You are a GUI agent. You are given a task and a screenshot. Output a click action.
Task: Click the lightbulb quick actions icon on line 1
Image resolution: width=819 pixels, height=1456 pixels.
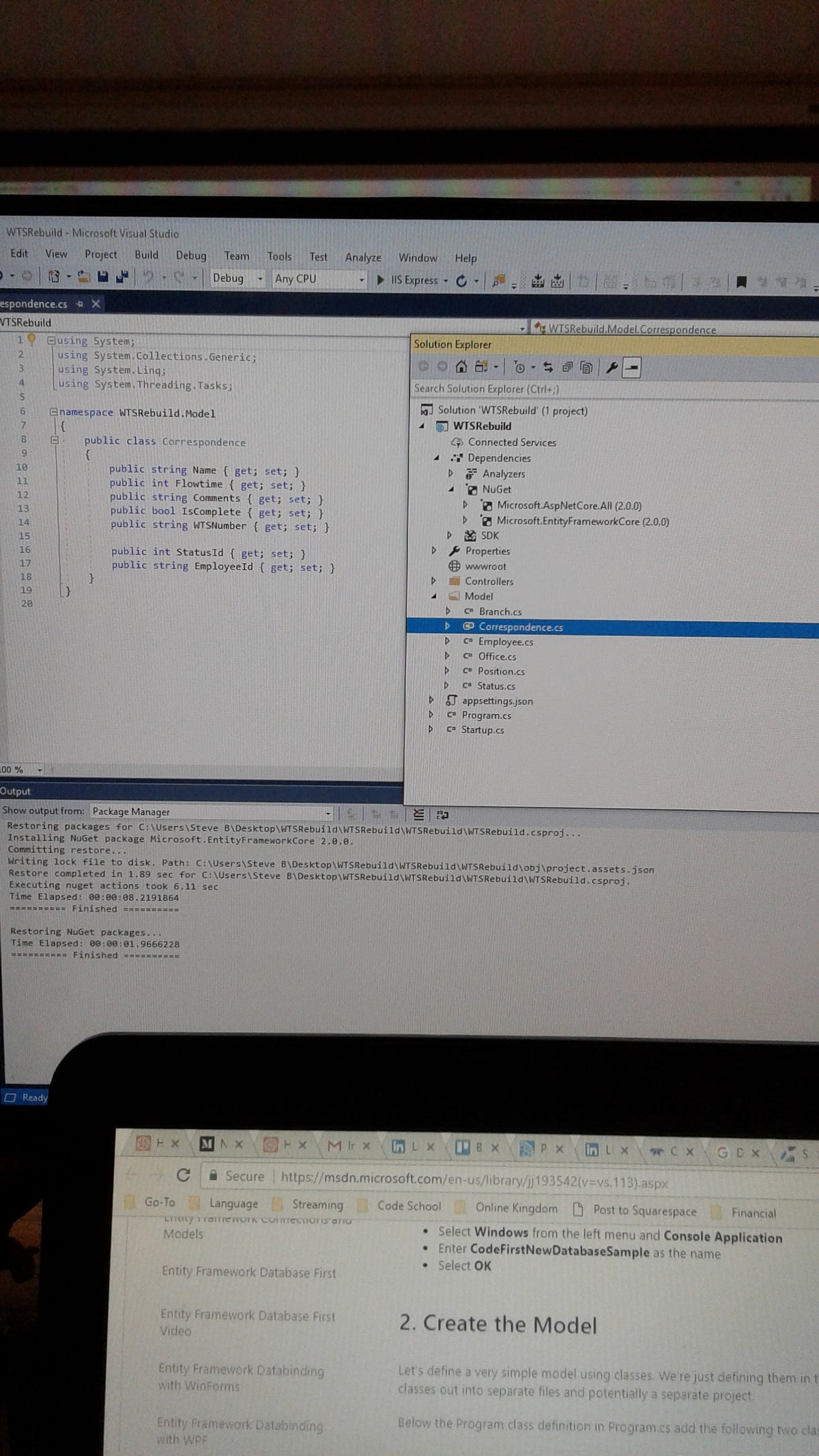pos(31,339)
